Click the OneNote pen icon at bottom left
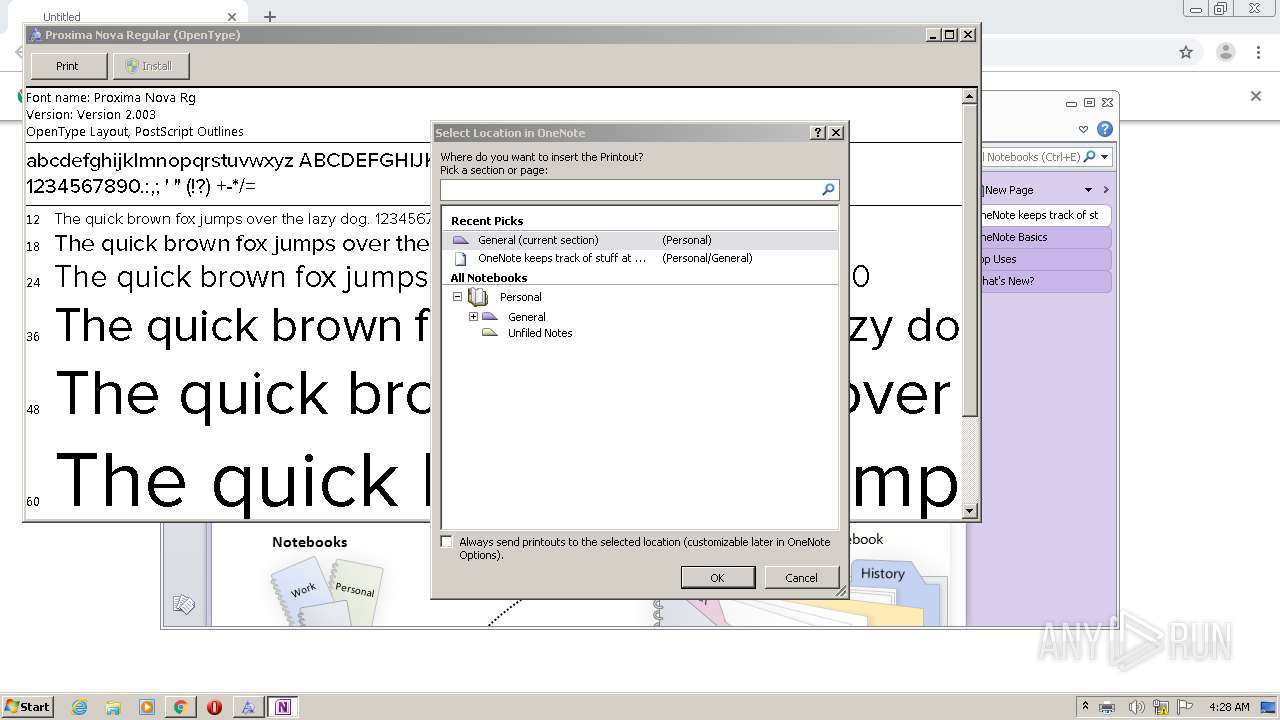This screenshot has width=1280, height=720. [x=183, y=604]
